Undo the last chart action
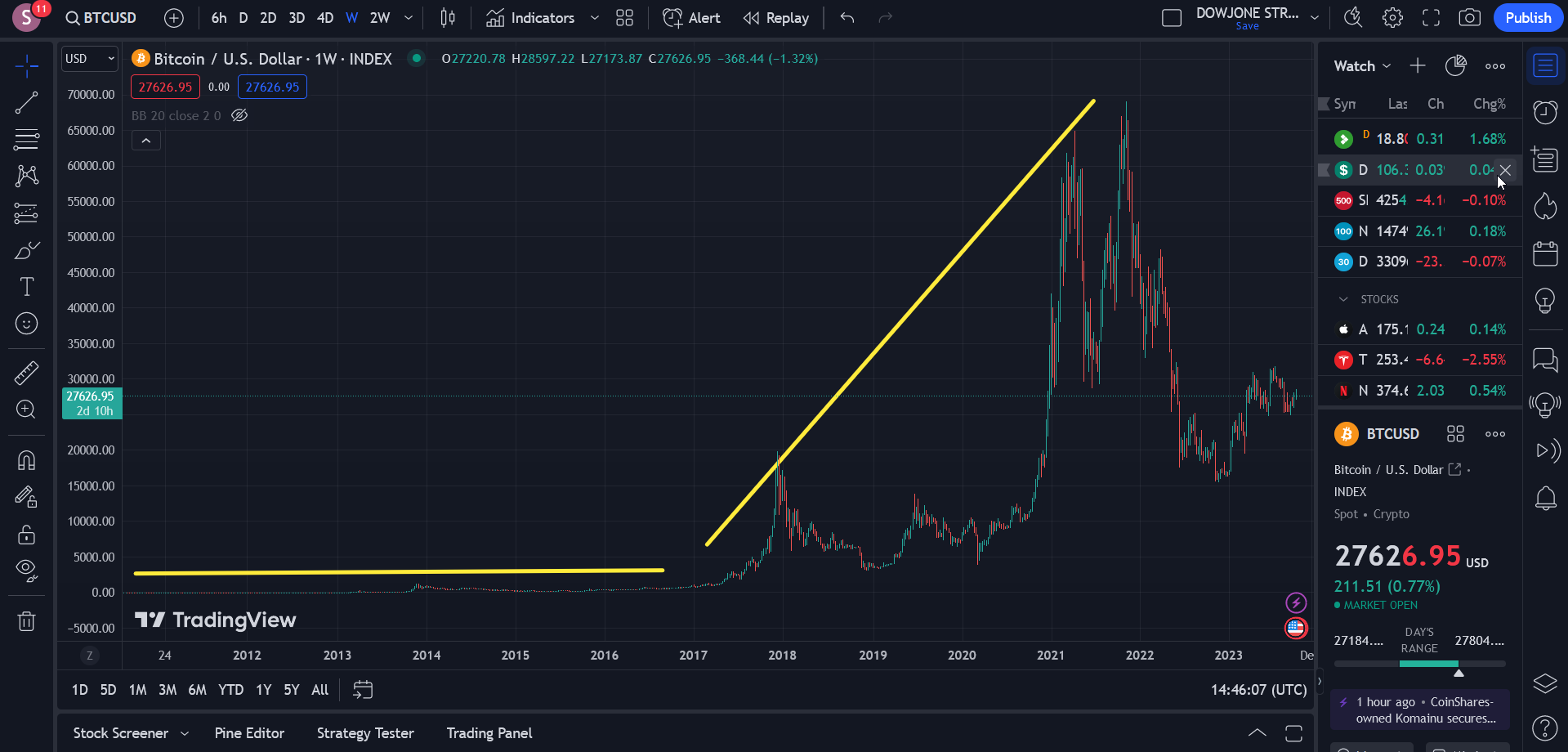1568x752 pixels. 847,18
